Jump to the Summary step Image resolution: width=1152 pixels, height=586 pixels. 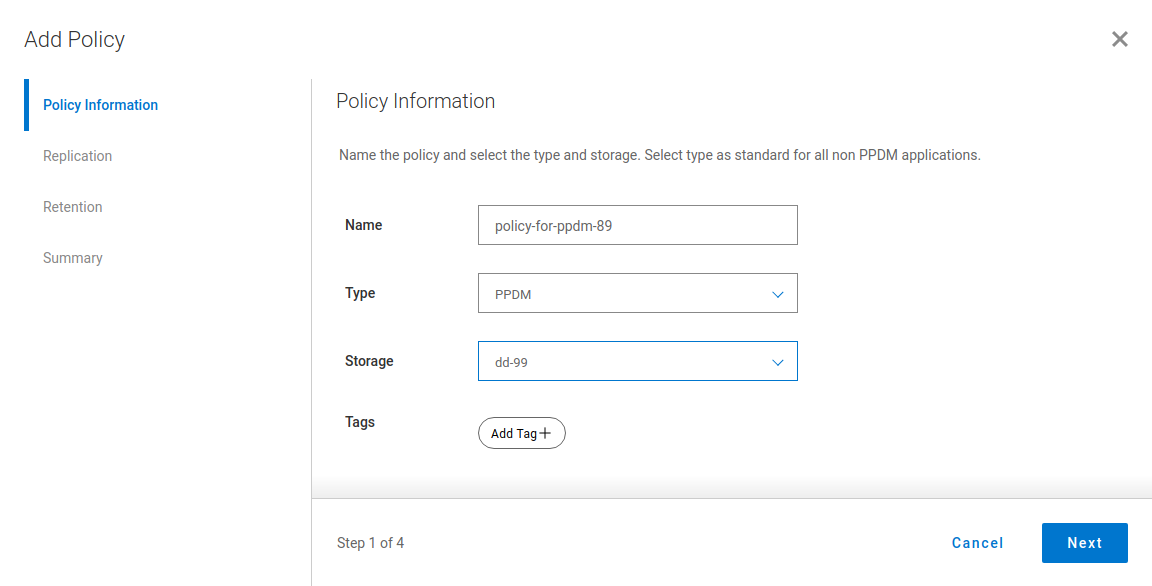click(72, 258)
